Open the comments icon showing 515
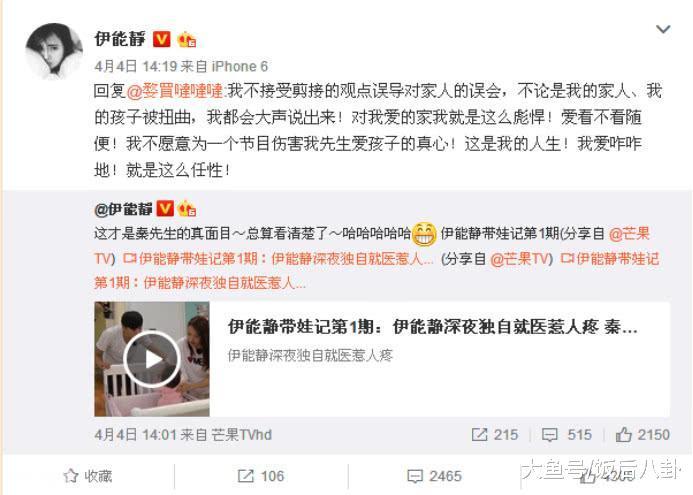 [x=567, y=434]
